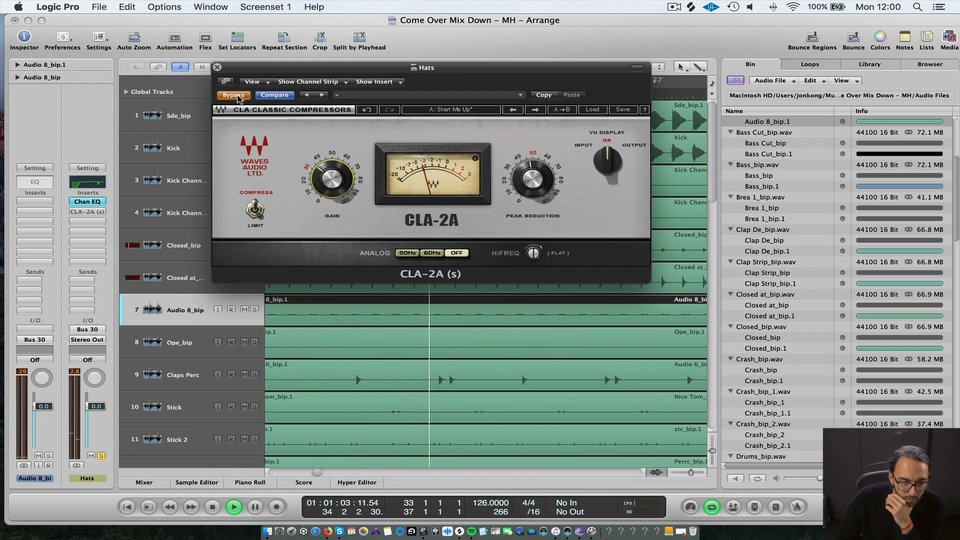The width and height of the screenshot is (960, 540).
Task: Open the Mixer tab at bottom
Action: pyautogui.click(x=144, y=482)
